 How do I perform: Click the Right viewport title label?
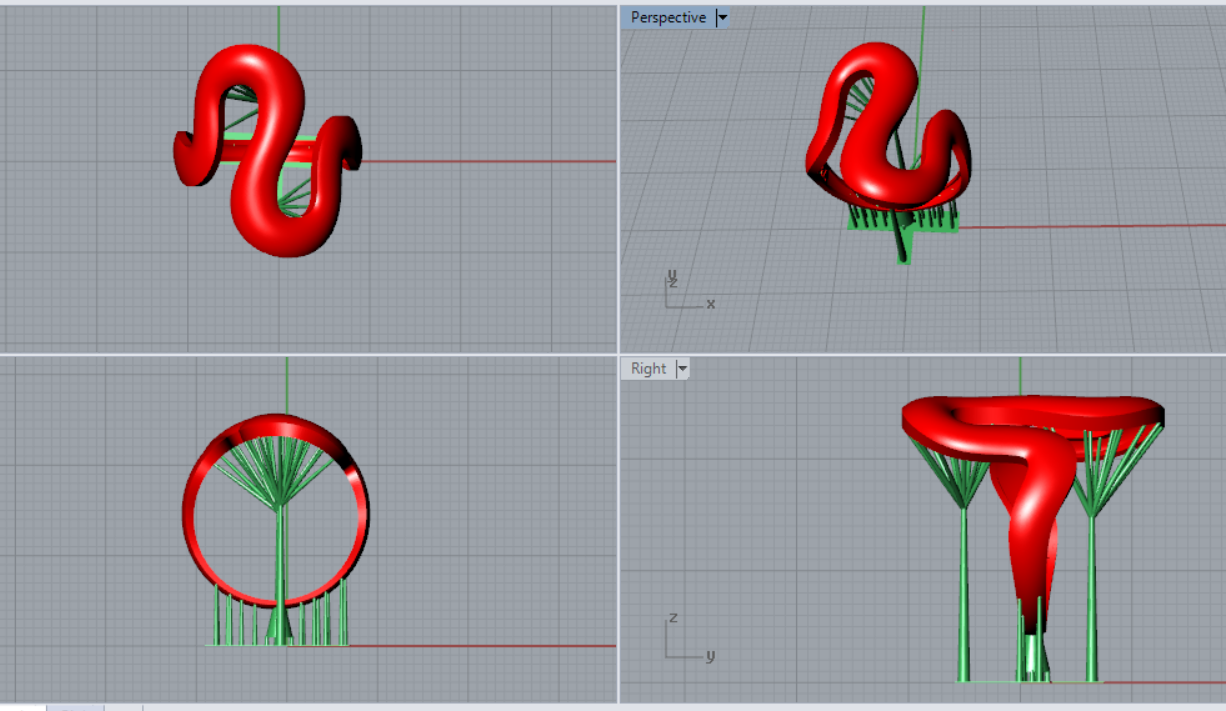tap(648, 369)
